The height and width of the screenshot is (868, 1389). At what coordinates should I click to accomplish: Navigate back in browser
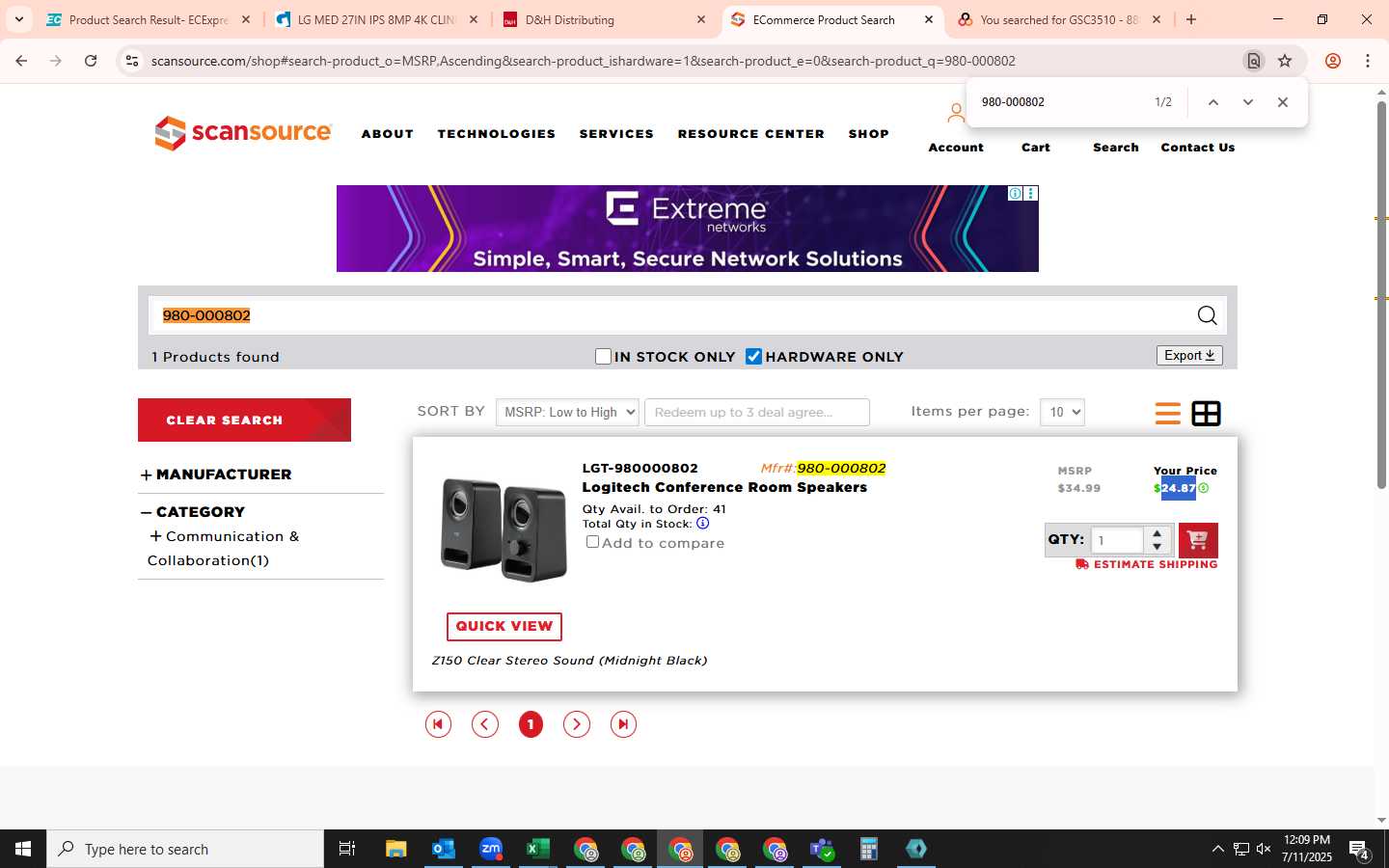[21, 61]
